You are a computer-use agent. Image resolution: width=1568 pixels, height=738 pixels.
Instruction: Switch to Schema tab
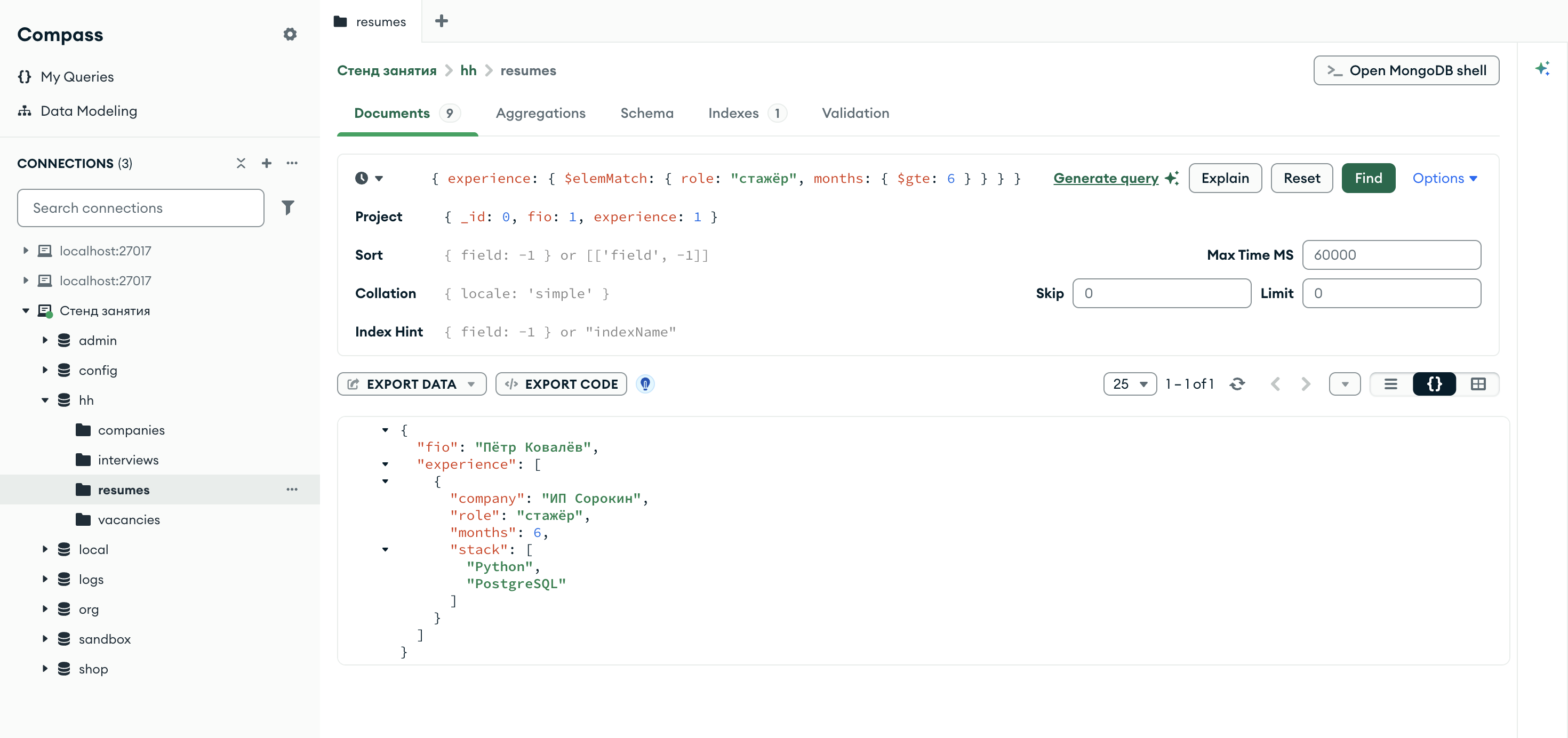647,113
